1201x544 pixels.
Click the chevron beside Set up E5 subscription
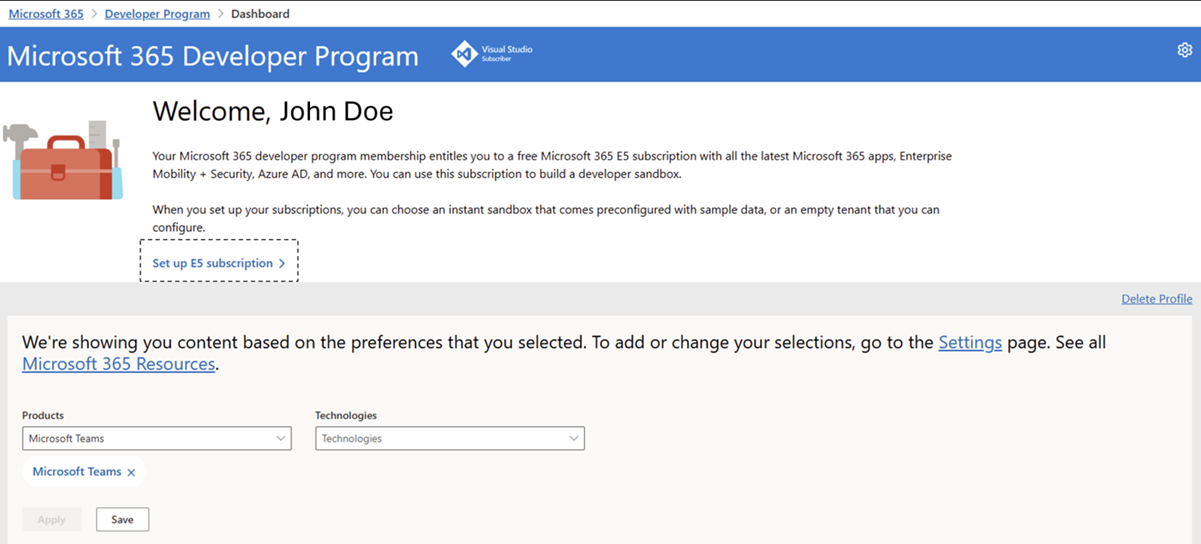(x=282, y=264)
